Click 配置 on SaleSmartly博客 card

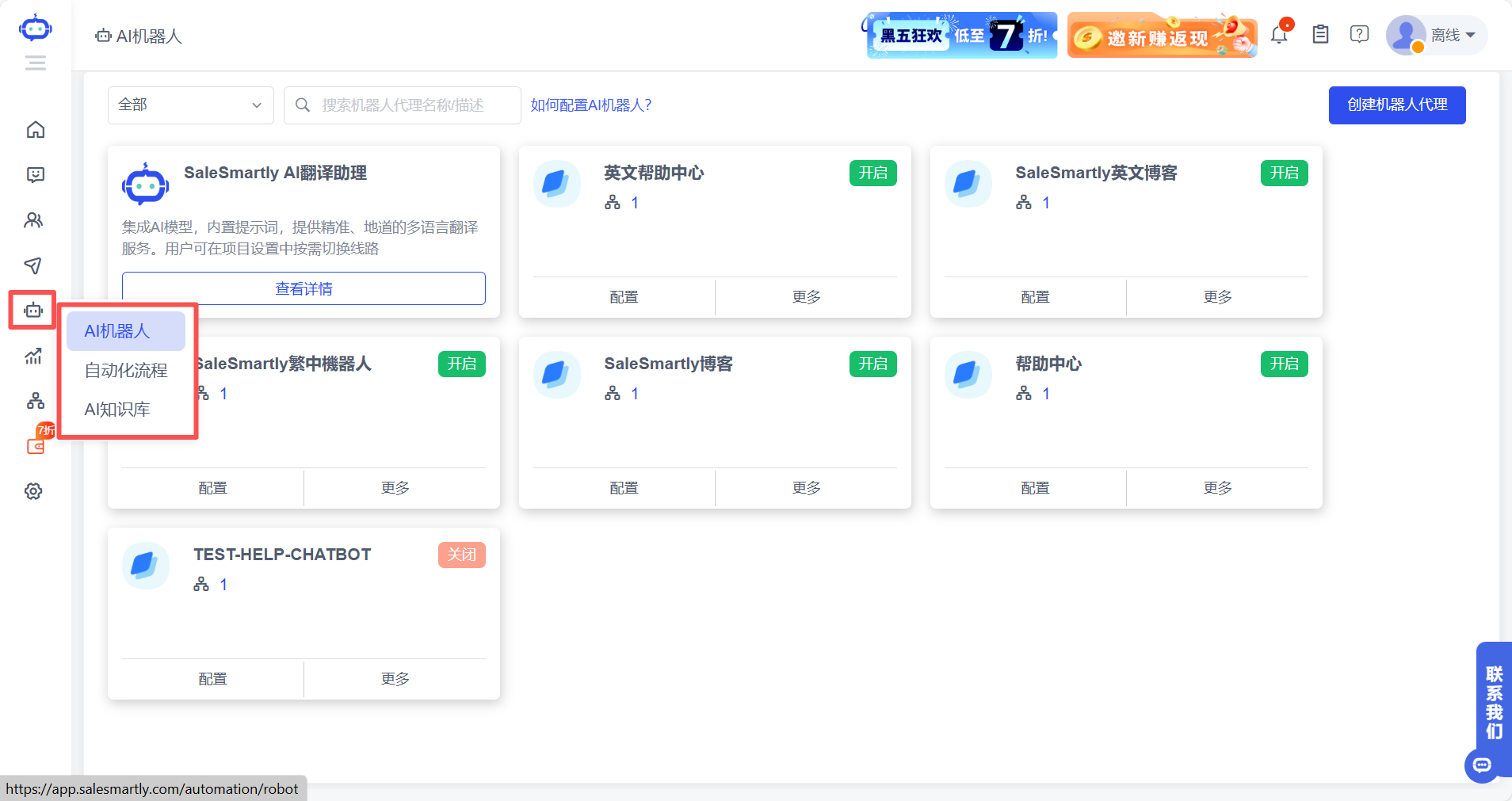click(624, 488)
